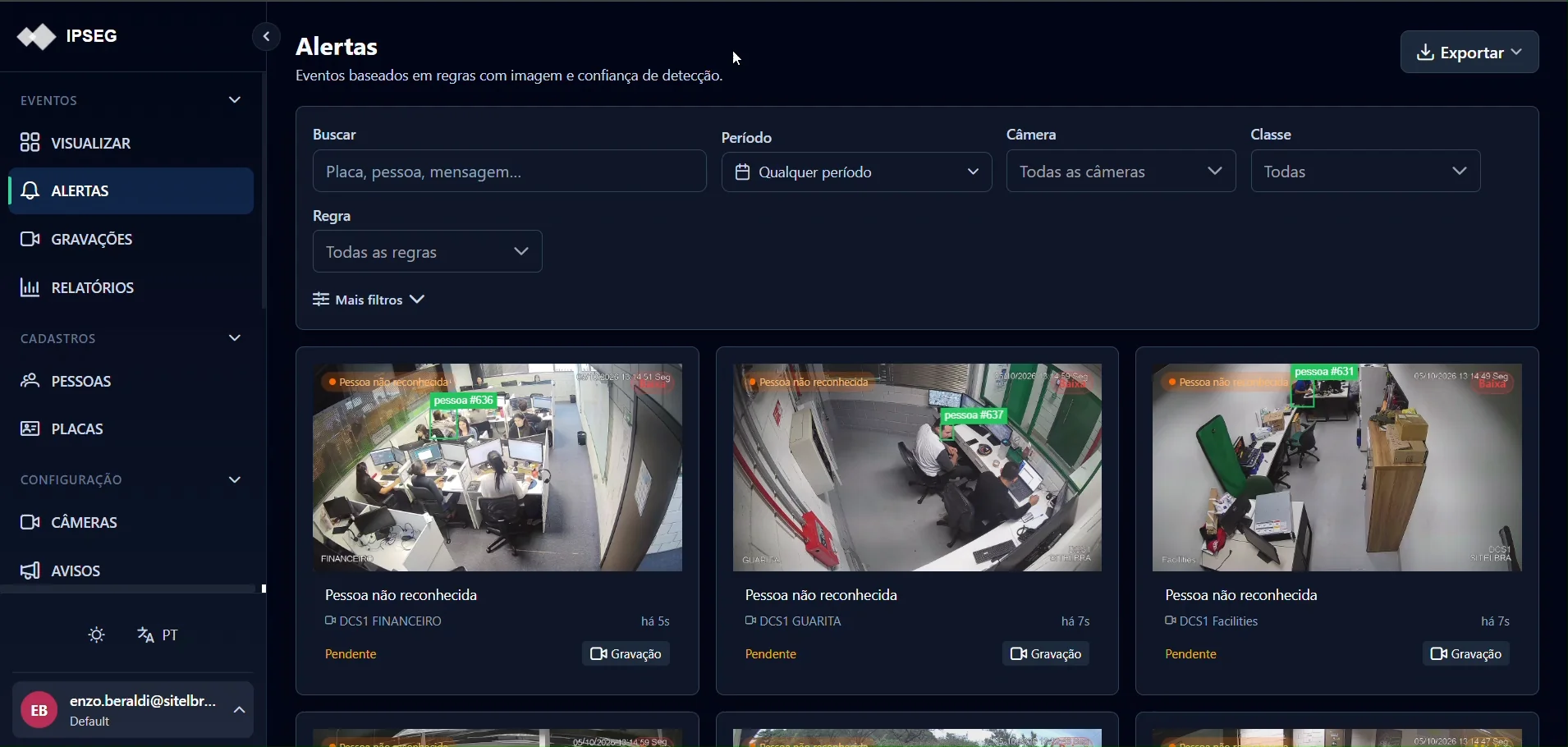Screen dimensions: 1568x747
Task: Collapse the Eventos section
Action: (235, 101)
